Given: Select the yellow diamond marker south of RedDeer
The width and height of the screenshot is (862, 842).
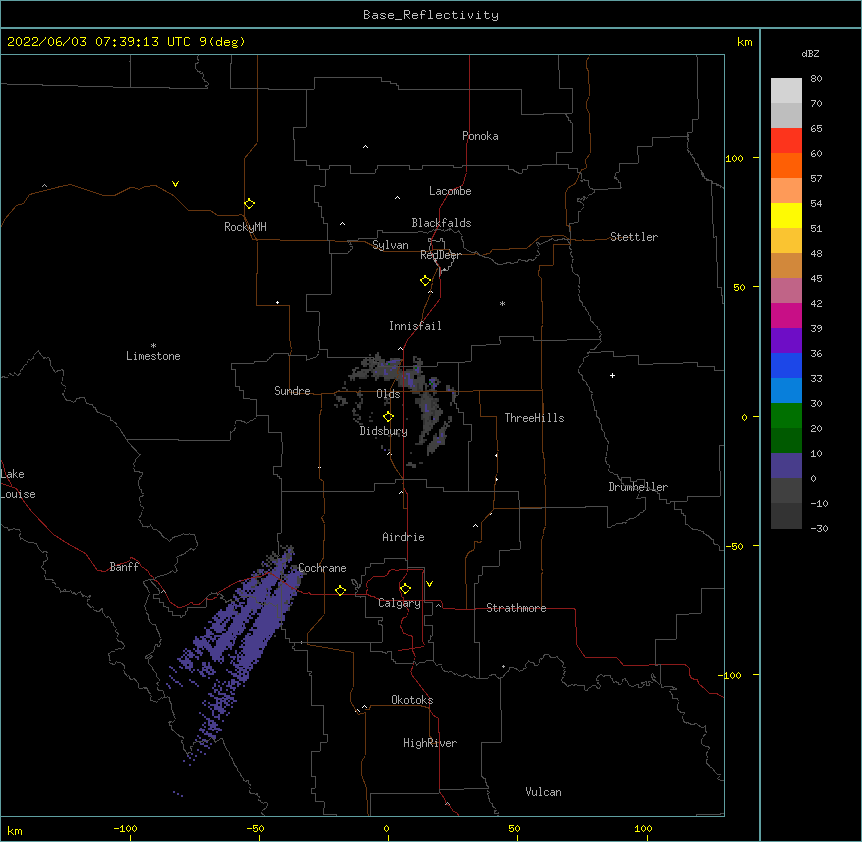Looking at the screenshot, I should coord(426,281).
